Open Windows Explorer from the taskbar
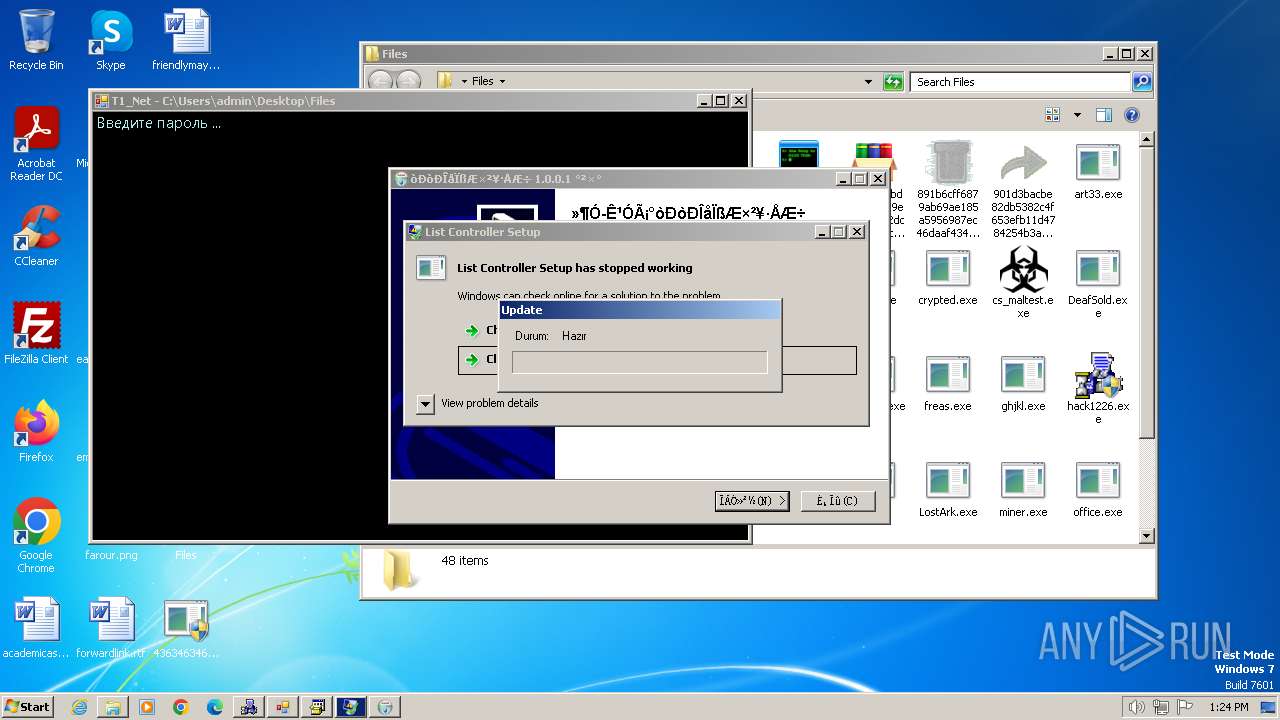 [x=113, y=707]
